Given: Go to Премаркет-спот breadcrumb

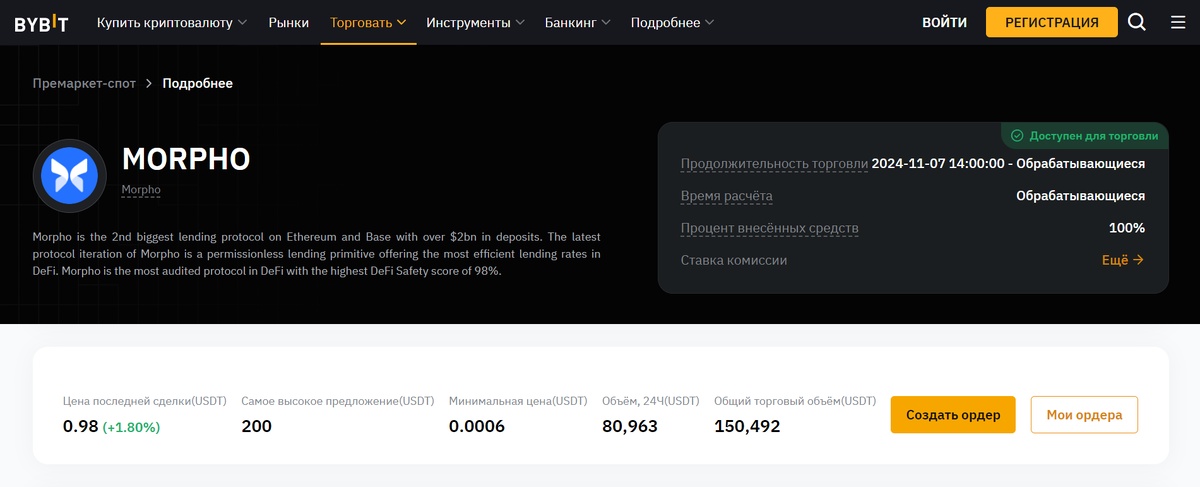Looking at the screenshot, I should point(84,83).
